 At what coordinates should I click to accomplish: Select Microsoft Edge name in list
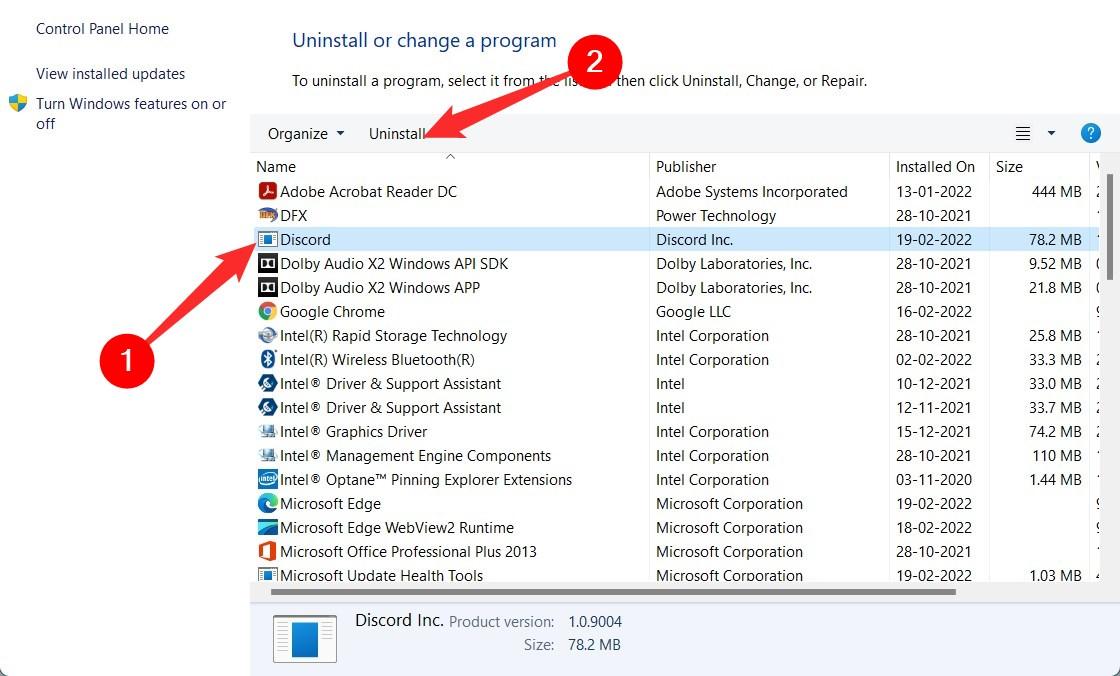330,504
